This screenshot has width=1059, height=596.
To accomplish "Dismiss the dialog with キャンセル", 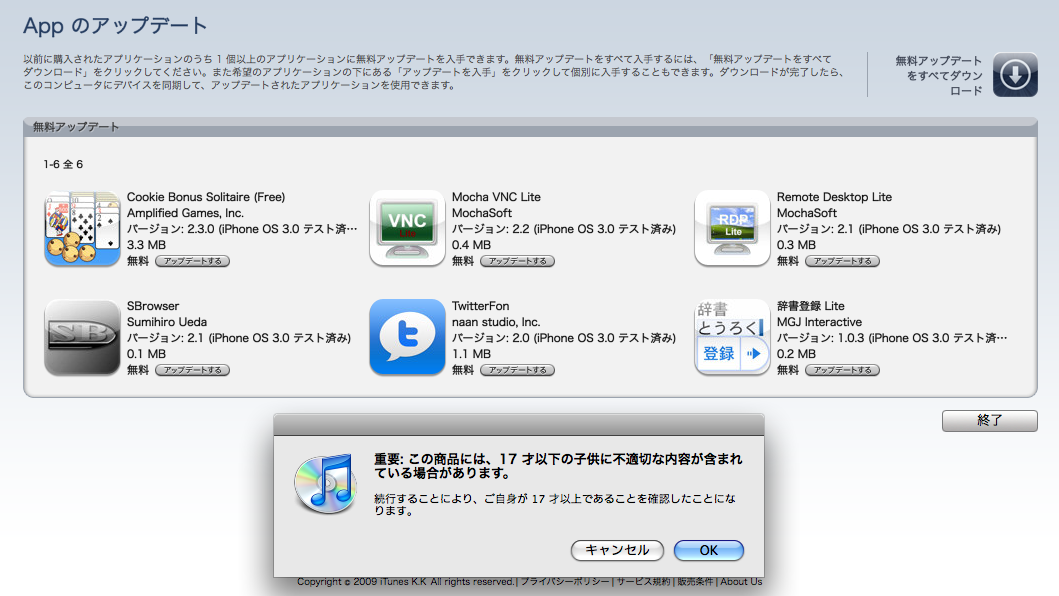I will [617, 550].
